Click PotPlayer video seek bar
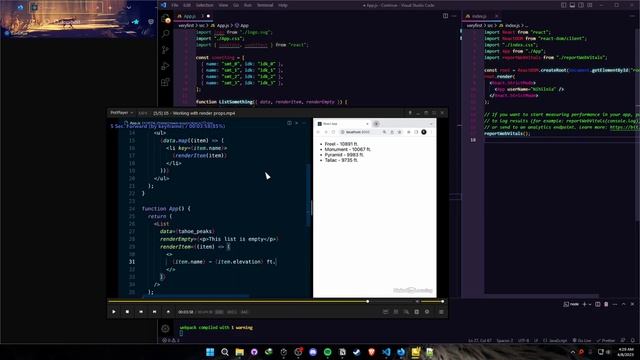 pyautogui.click(x=260, y=301)
